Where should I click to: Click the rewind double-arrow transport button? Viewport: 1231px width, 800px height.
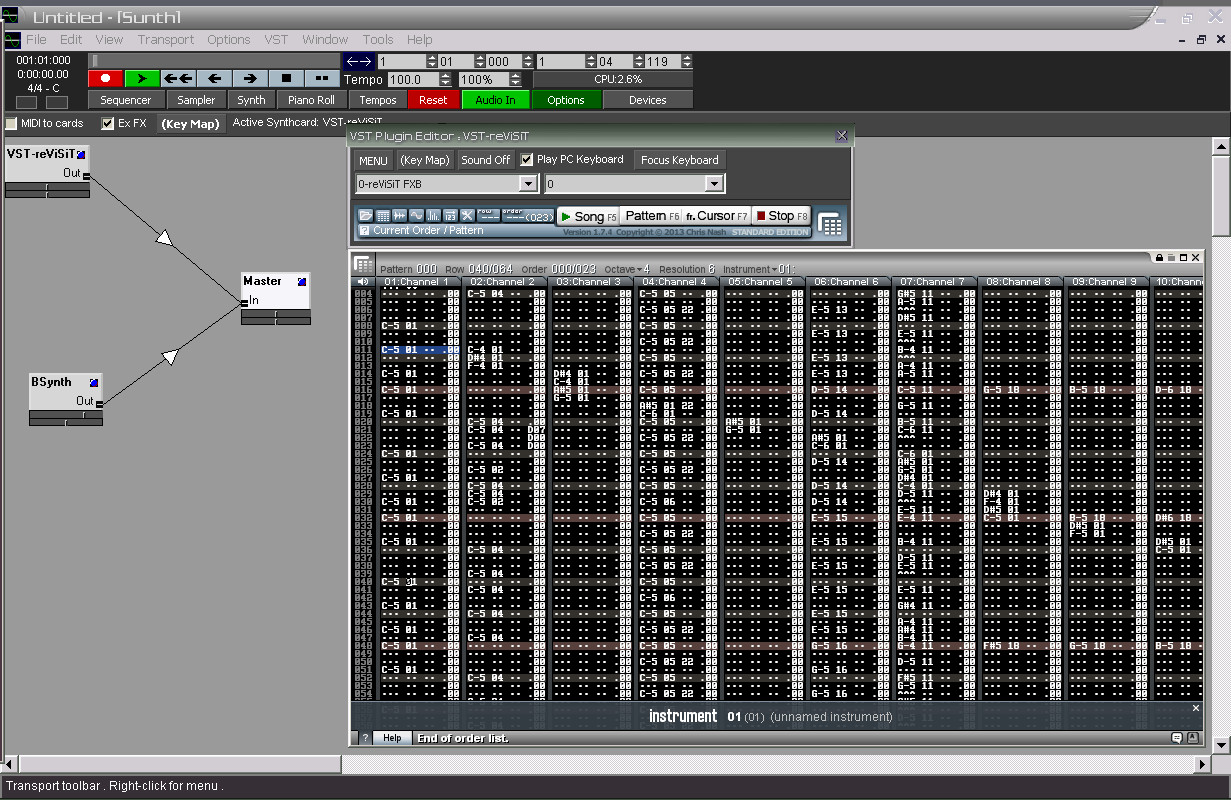point(178,79)
